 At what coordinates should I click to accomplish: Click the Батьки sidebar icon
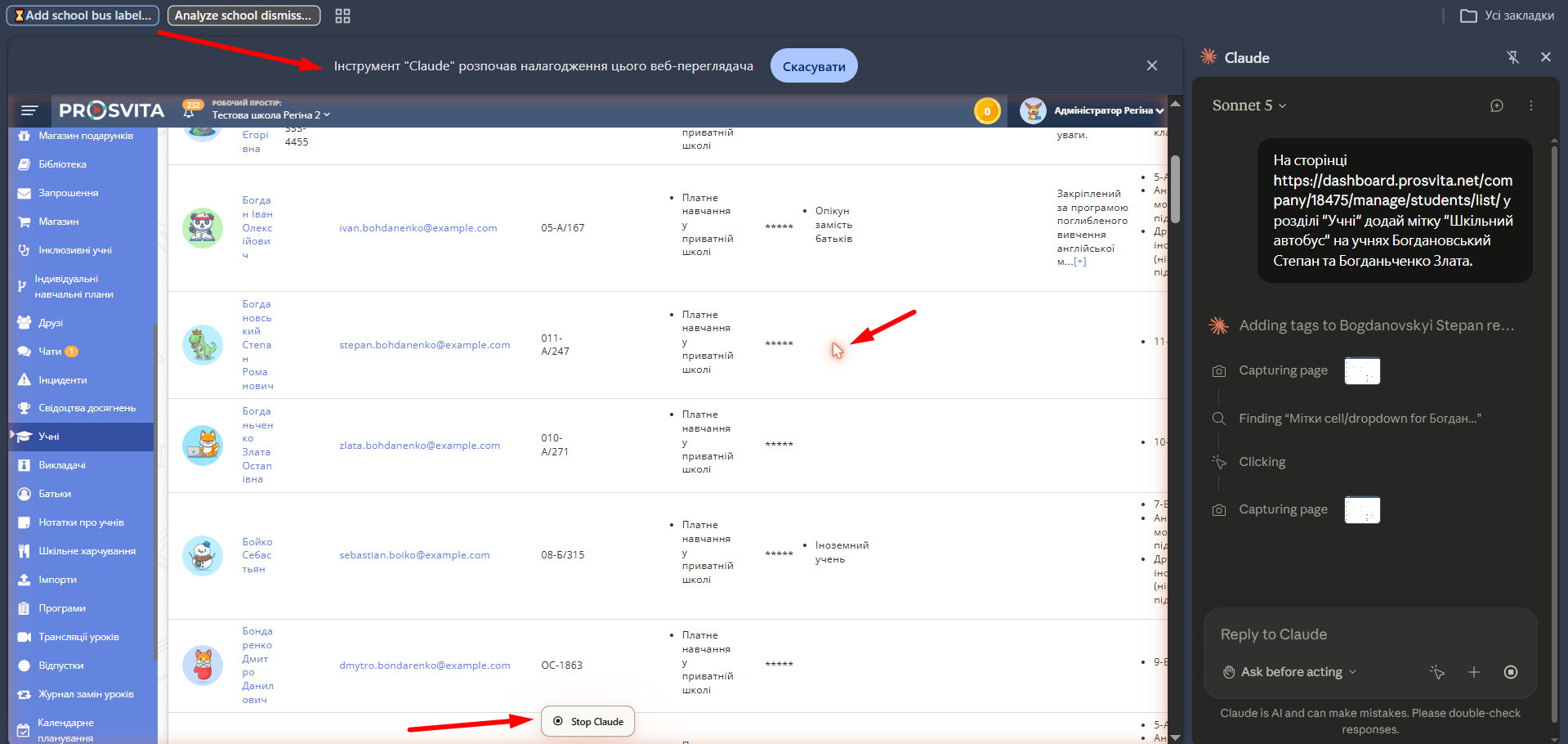pyautogui.click(x=25, y=494)
